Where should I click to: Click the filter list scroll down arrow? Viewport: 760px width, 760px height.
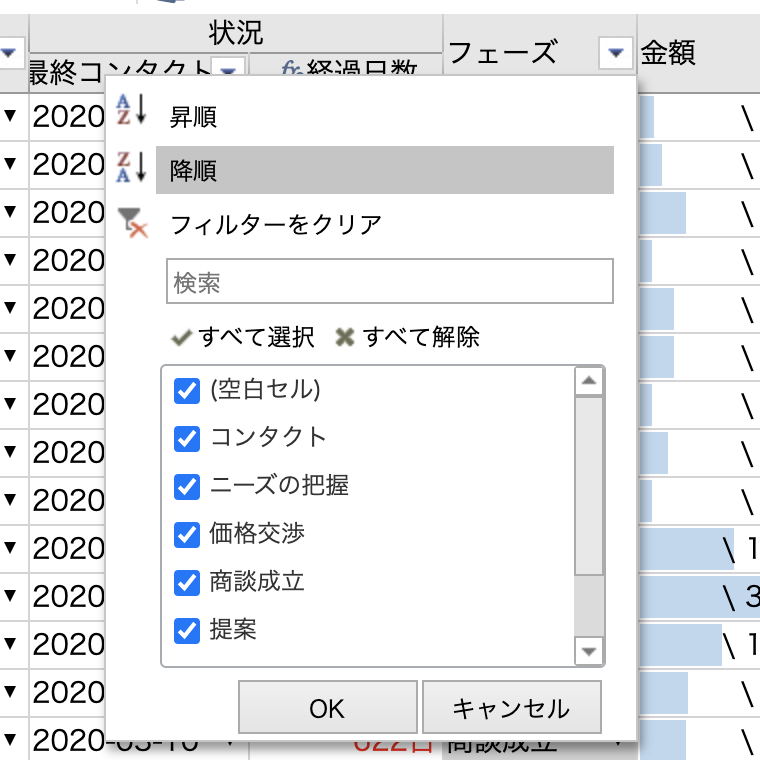point(589,652)
